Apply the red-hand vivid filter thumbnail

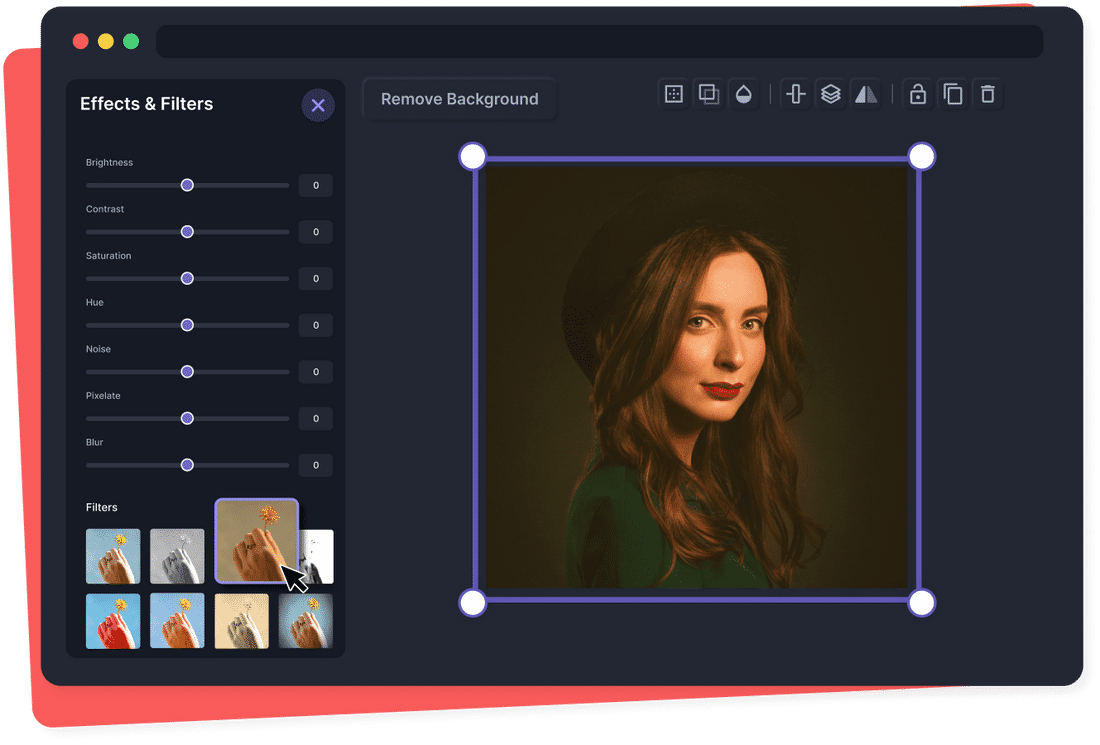tap(113, 621)
